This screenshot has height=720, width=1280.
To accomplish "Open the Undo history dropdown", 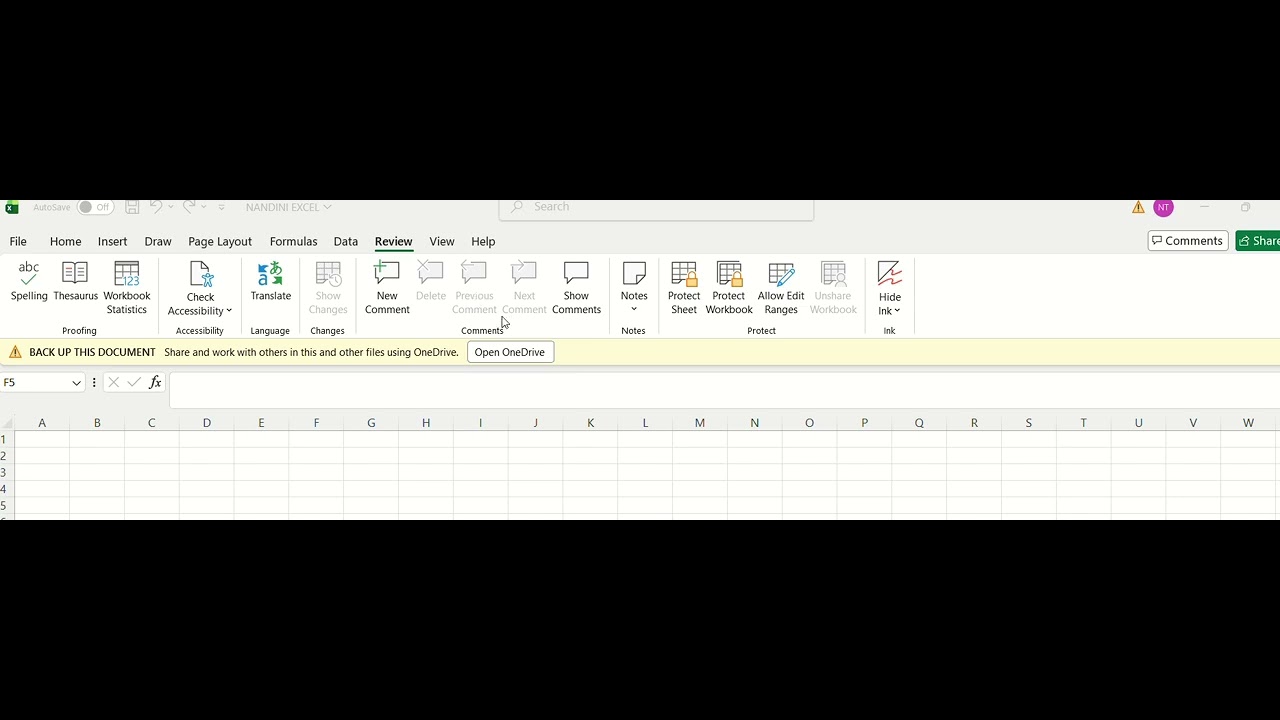I will 171,207.
